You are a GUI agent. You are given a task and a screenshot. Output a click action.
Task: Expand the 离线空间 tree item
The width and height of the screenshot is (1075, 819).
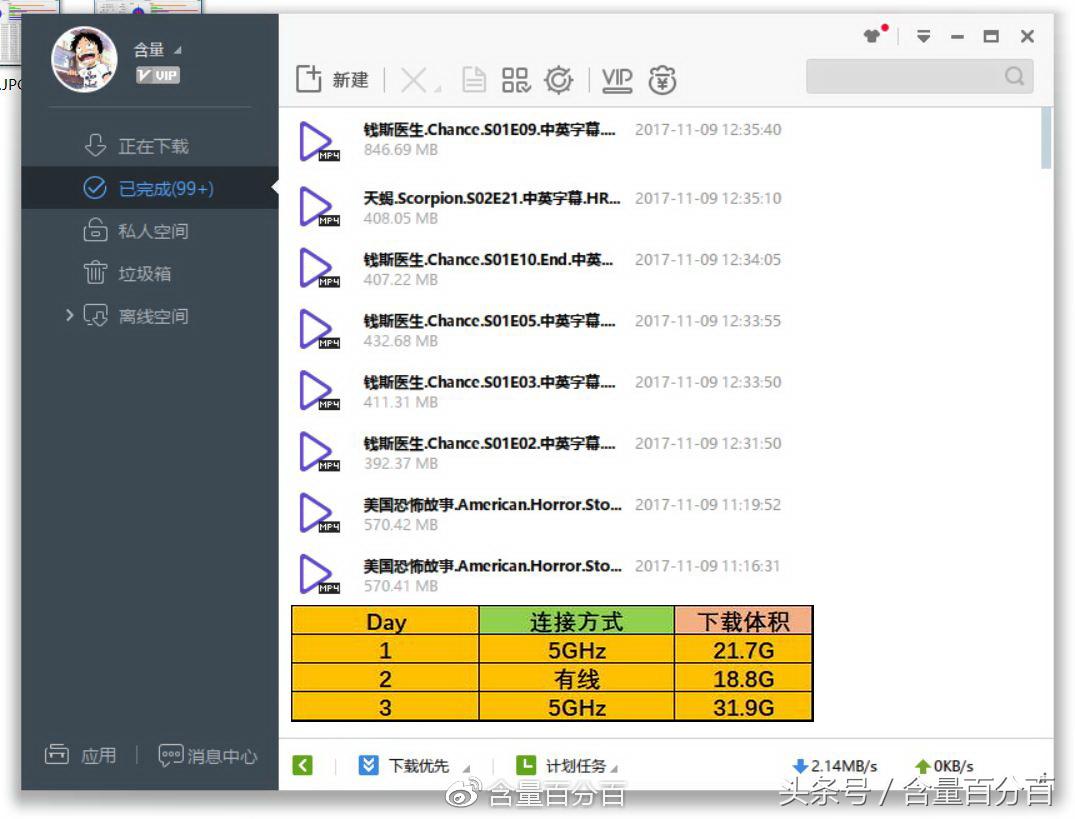click(x=69, y=316)
